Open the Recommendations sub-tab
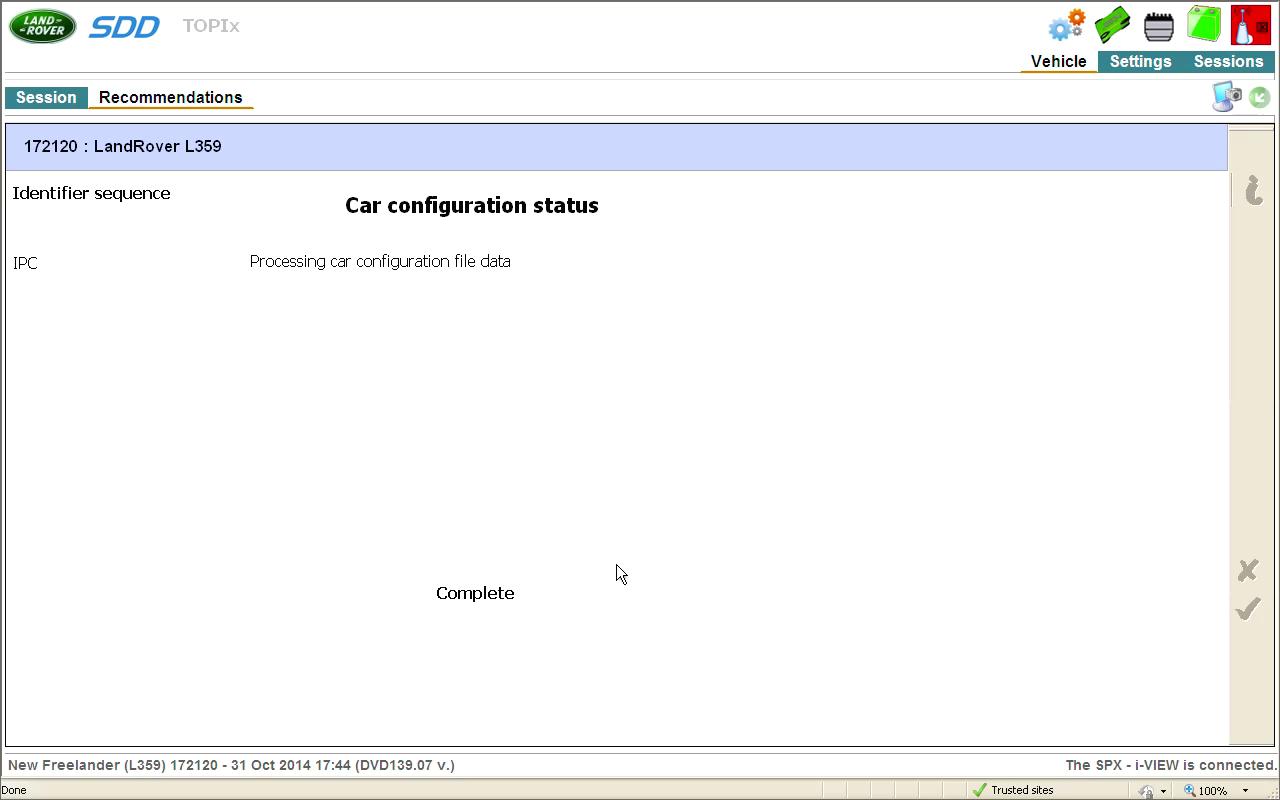Image resolution: width=1280 pixels, height=800 pixels. point(170,98)
